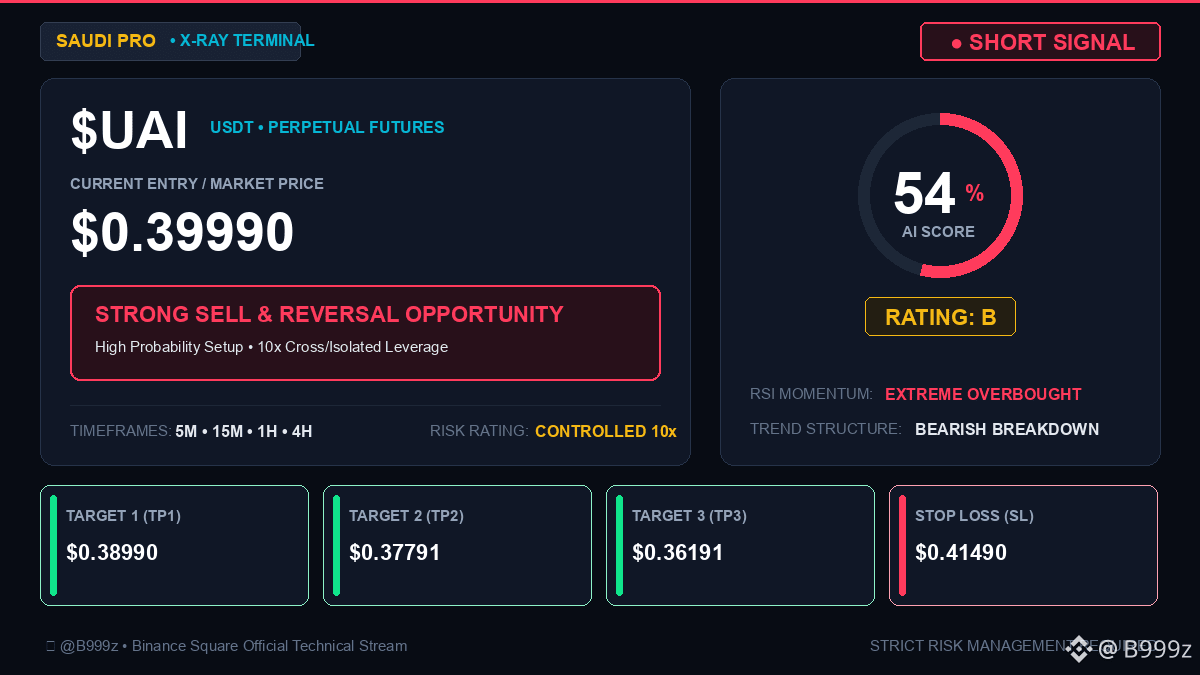Click the red bar on Stop Loss card

tap(902, 545)
